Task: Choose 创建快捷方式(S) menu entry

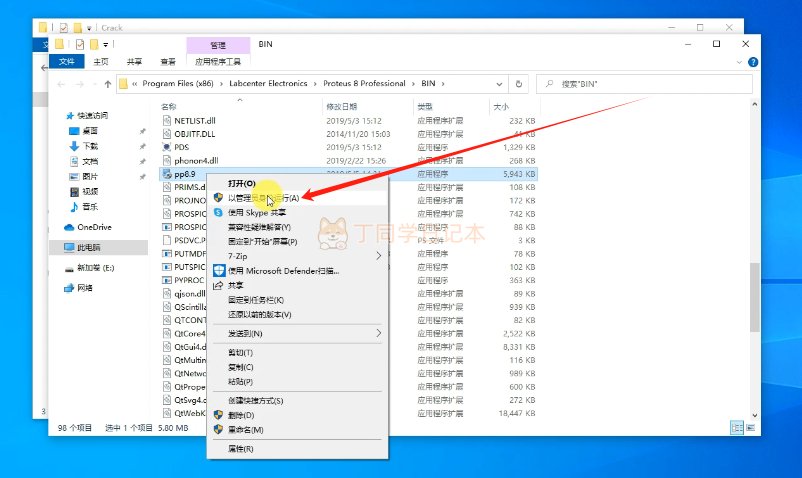Action: (x=297, y=401)
